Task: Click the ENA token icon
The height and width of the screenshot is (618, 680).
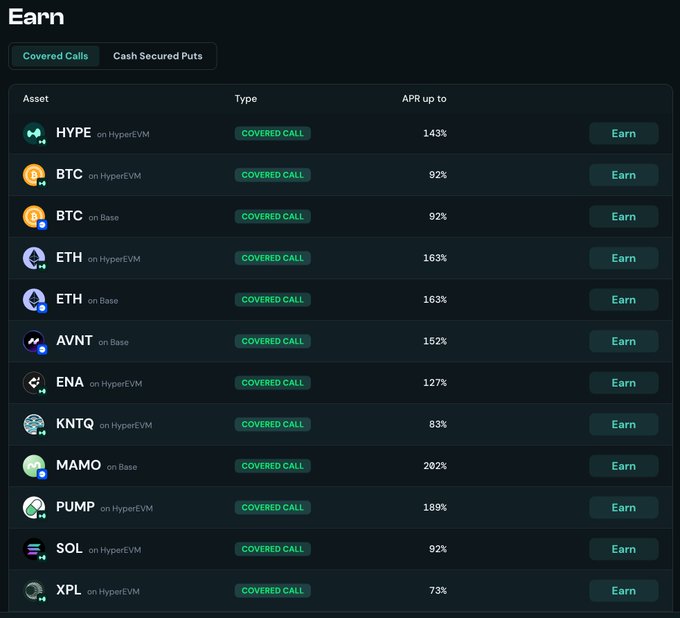Action: coord(34,383)
